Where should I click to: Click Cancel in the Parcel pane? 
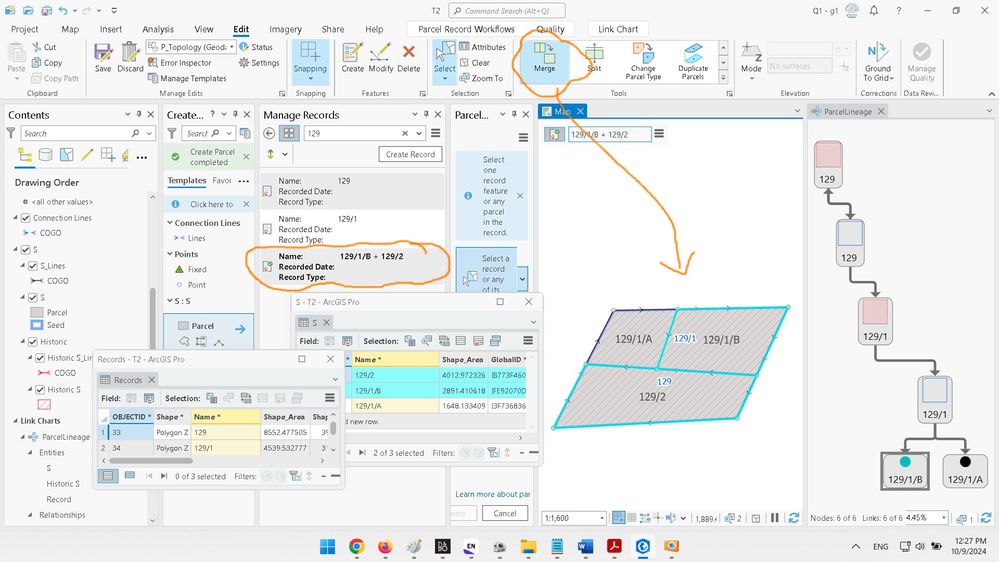click(505, 513)
